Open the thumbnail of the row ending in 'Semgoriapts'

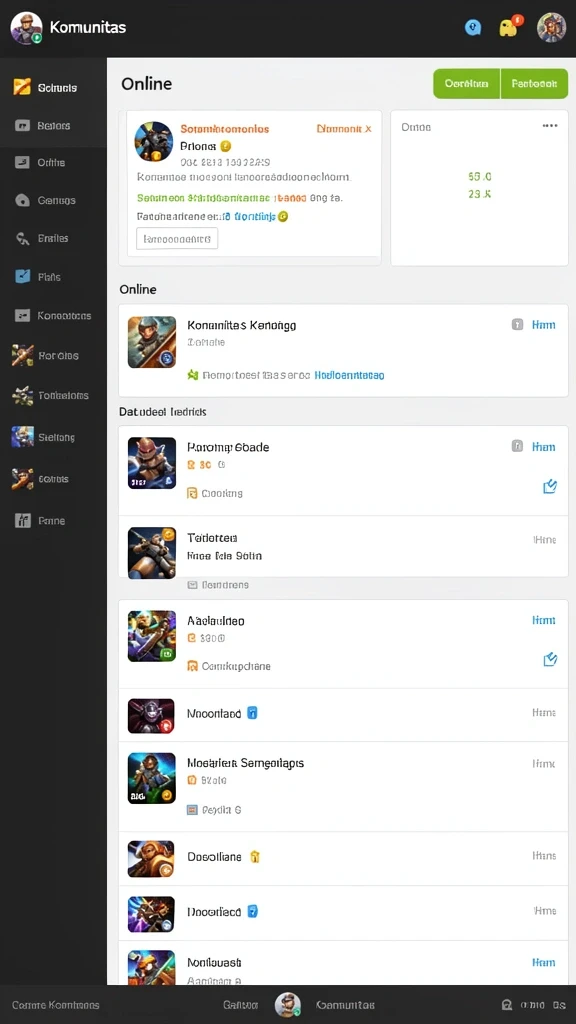click(152, 778)
